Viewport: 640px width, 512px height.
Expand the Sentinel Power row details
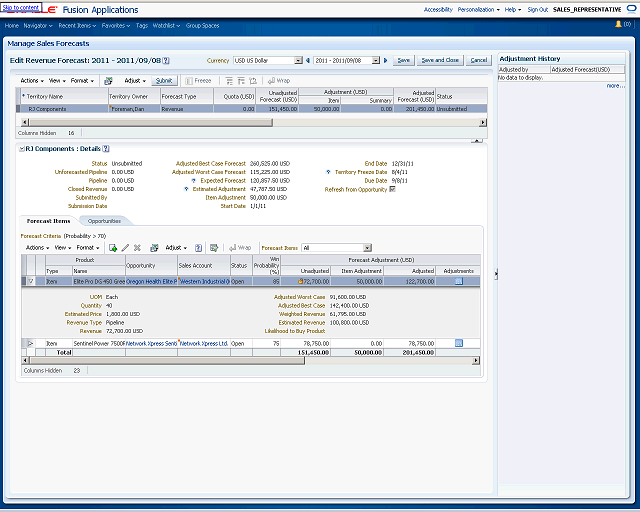[x=31, y=343]
